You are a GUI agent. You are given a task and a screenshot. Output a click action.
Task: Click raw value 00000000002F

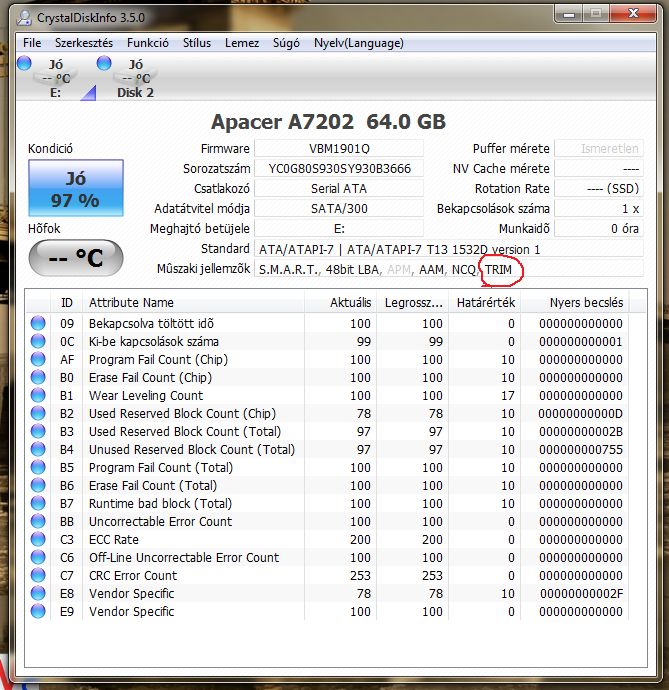click(581, 594)
